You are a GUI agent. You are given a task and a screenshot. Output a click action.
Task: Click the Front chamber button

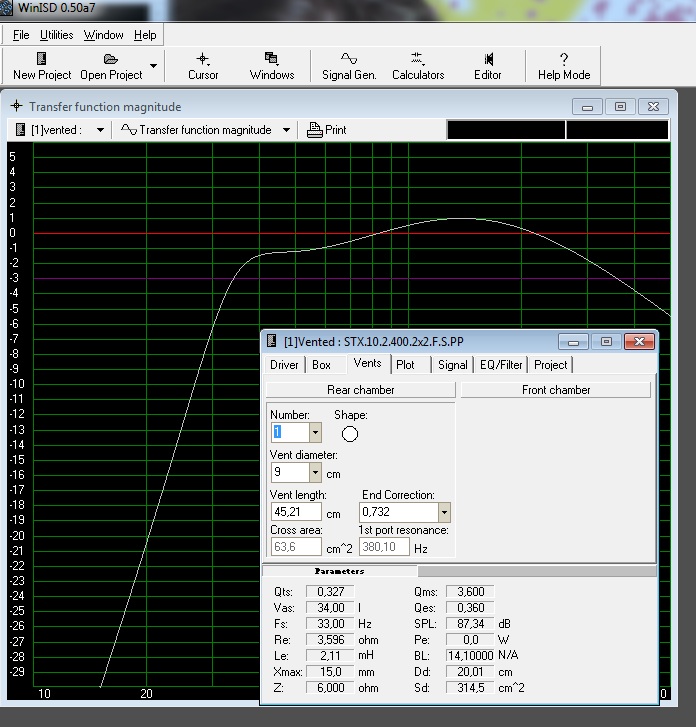(556, 390)
